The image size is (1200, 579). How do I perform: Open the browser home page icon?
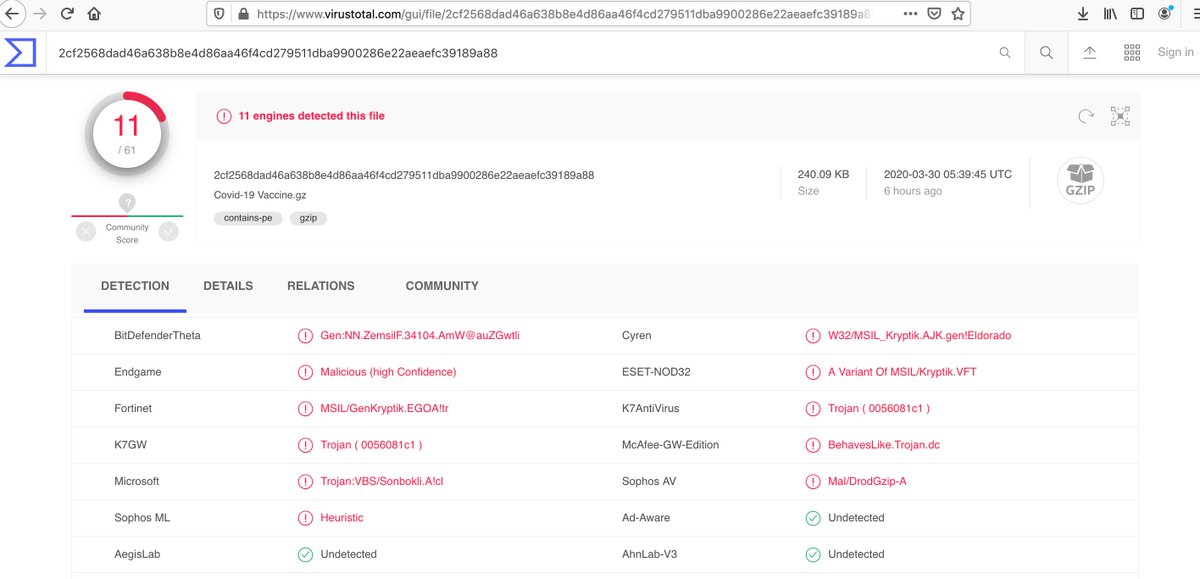(x=94, y=14)
